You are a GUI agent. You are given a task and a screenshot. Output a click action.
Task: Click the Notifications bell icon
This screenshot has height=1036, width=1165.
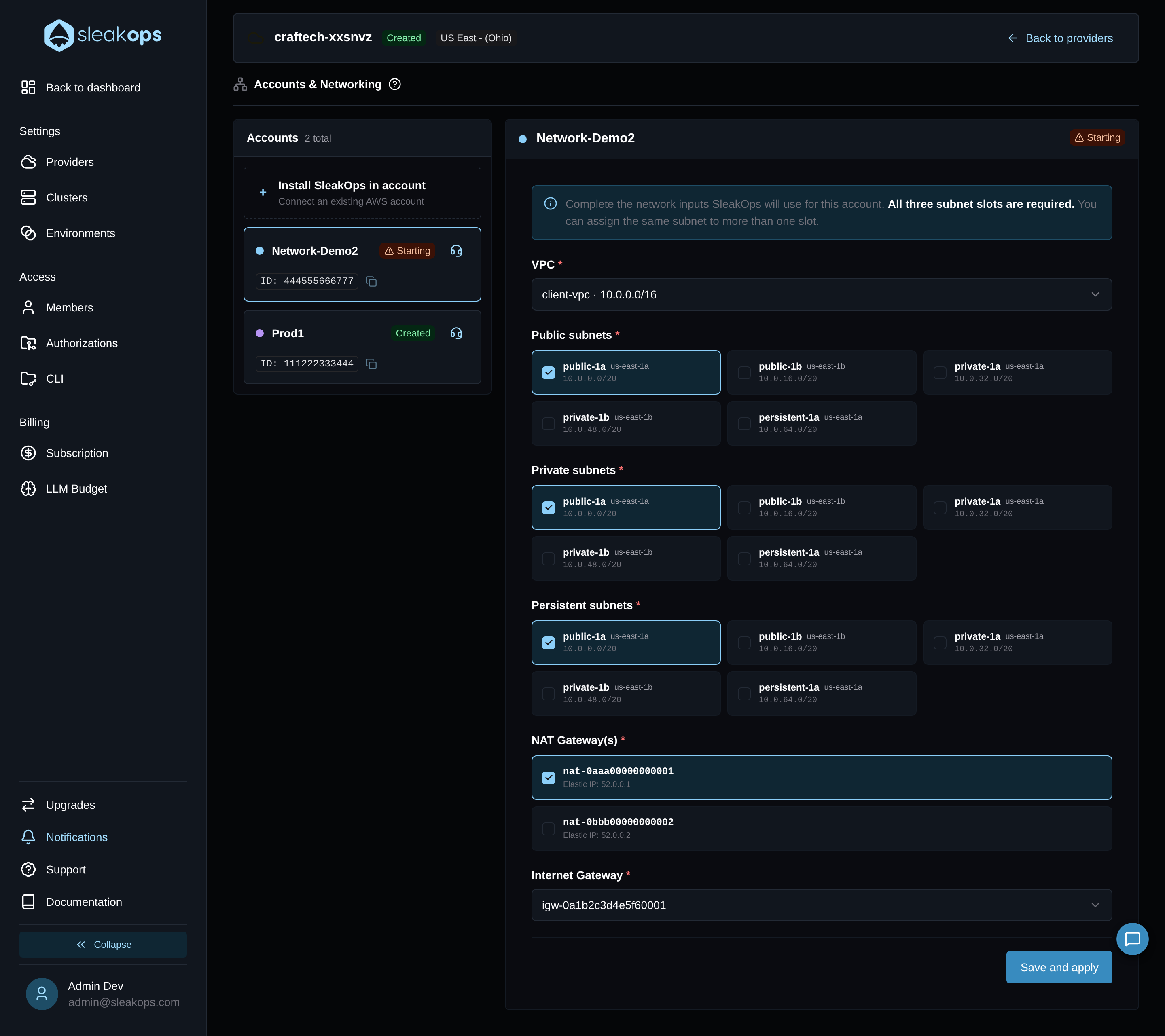(x=28, y=837)
